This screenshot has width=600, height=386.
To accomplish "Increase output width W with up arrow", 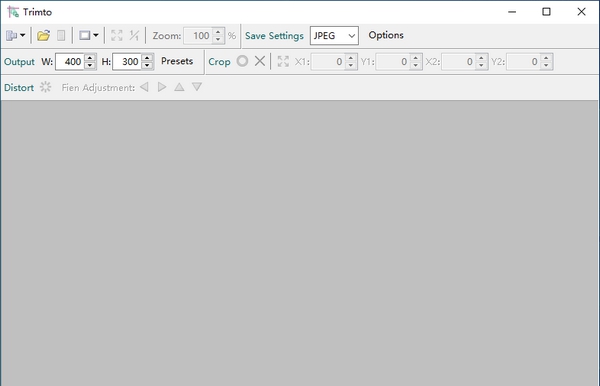I will click(x=90, y=58).
